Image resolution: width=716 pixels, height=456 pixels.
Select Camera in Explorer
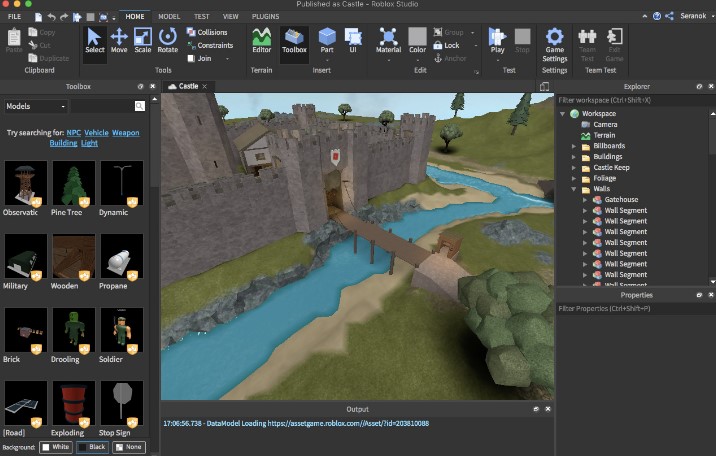click(605, 125)
